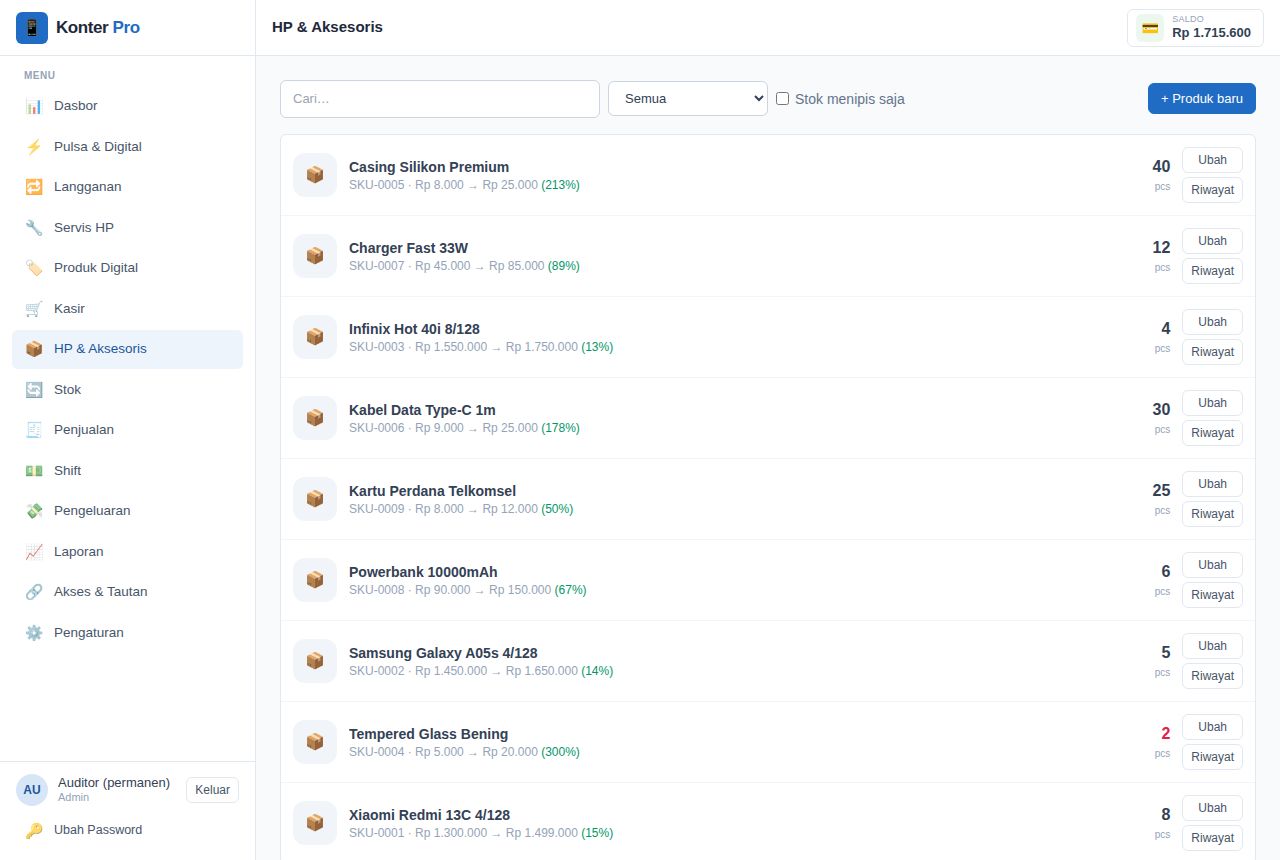Click the Produk Digital tag icon
Image resolution: width=1280 pixels, height=860 pixels.
pos(34,268)
